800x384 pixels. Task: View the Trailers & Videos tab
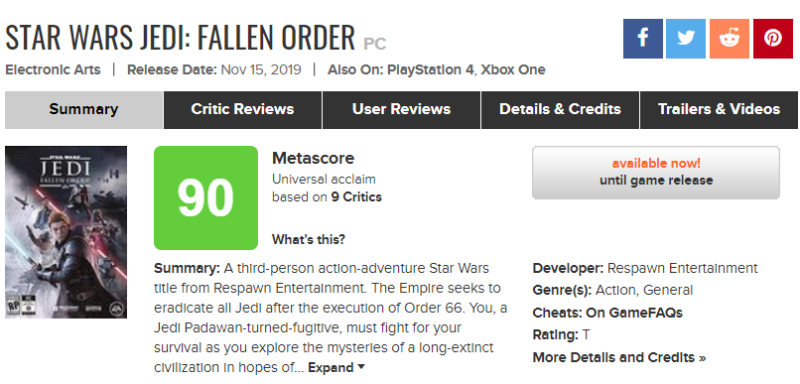[x=719, y=110]
